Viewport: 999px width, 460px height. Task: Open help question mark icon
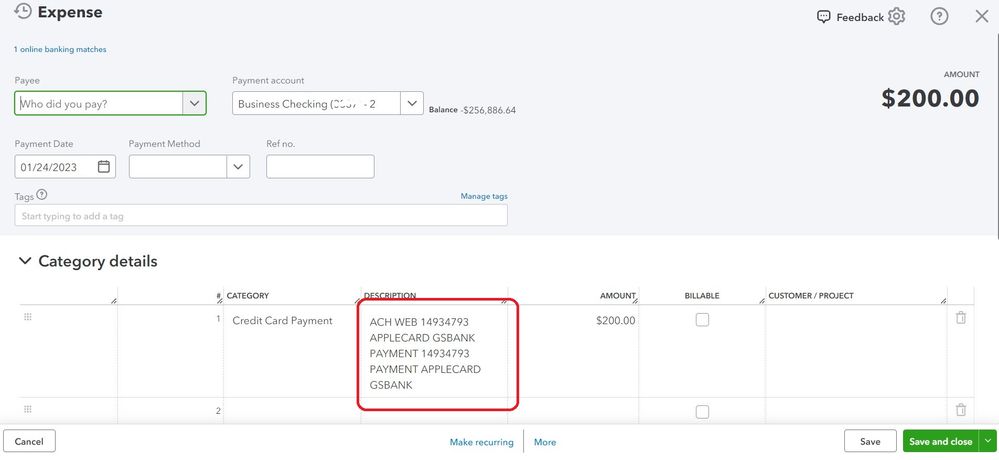tap(939, 17)
